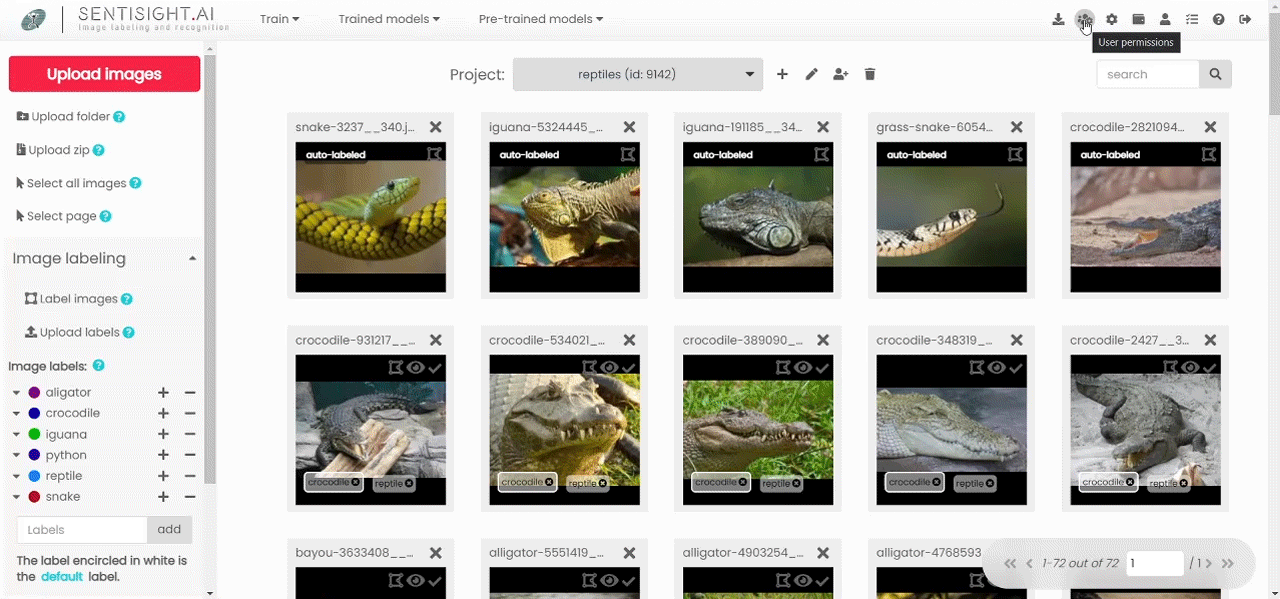Share project via add-user icon
Viewport: 1280px width, 599px height.
(841, 74)
